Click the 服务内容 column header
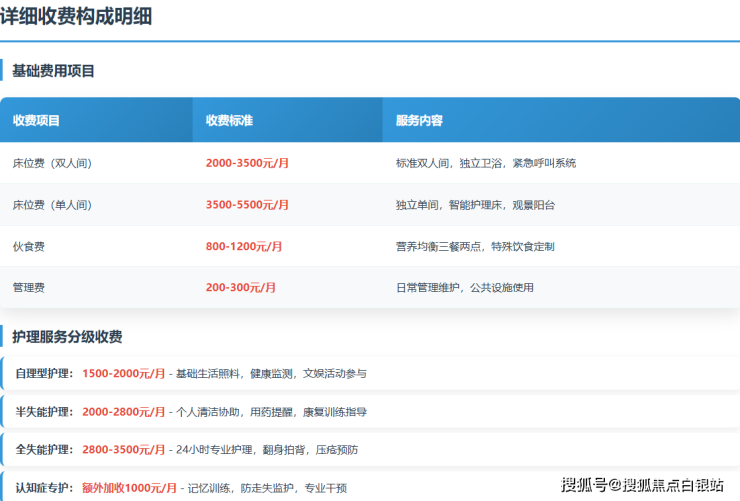Screen dimensions: 740x501 (419, 121)
